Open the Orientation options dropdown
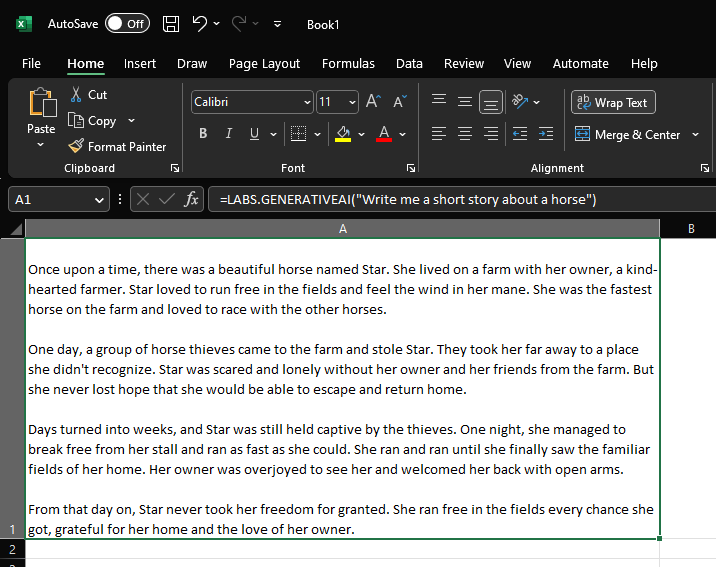 [537, 102]
